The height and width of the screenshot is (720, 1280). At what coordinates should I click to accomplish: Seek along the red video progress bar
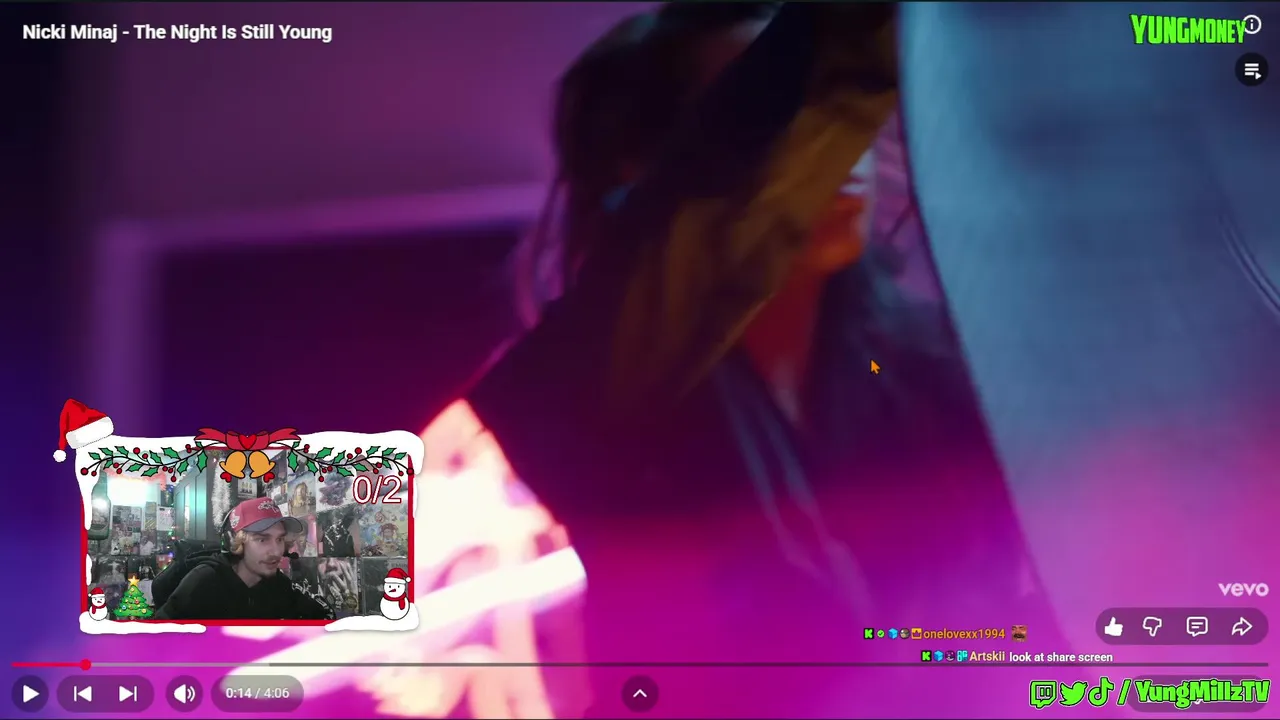pyautogui.click(x=640, y=664)
